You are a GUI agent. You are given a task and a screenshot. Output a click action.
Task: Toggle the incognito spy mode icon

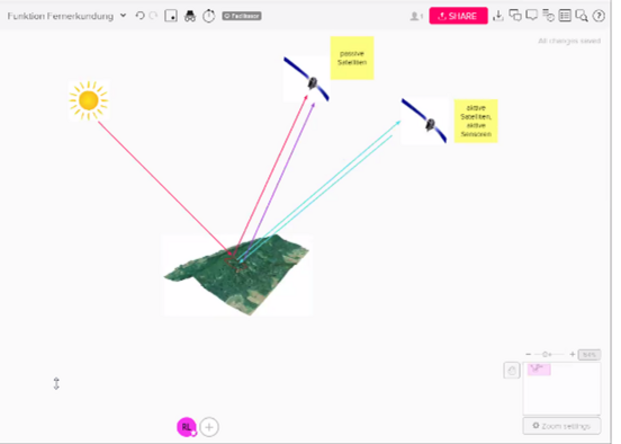(189, 16)
